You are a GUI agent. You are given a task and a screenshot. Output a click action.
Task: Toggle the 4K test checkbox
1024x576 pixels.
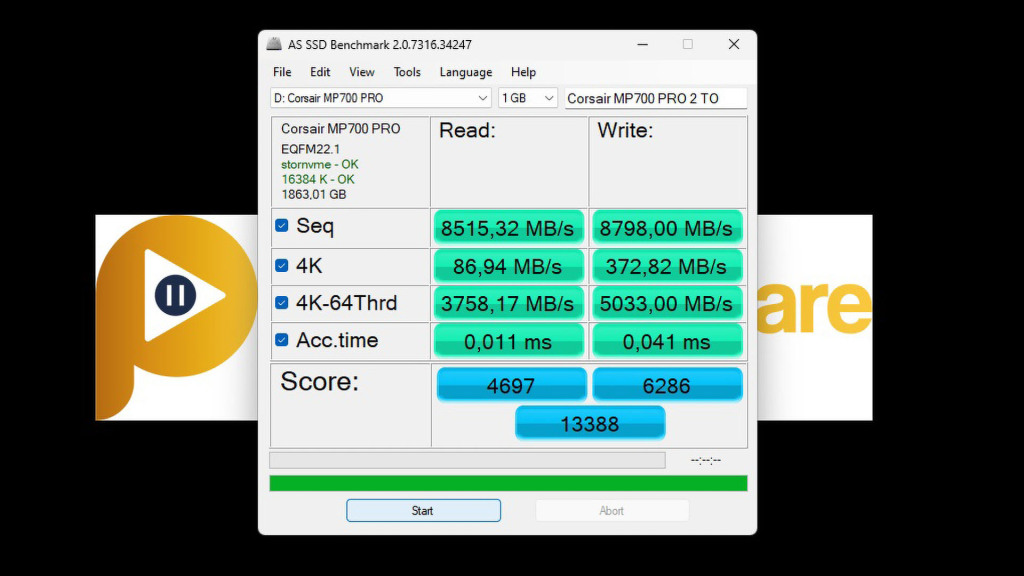pyautogui.click(x=281, y=264)
